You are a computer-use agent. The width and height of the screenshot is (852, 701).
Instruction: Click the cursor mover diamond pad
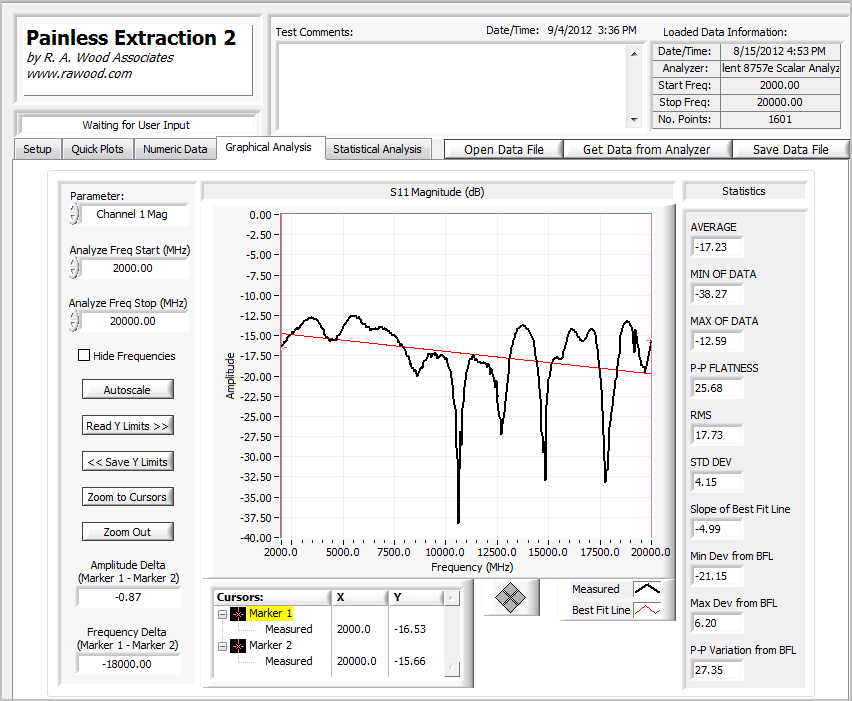tap(510, 597)
